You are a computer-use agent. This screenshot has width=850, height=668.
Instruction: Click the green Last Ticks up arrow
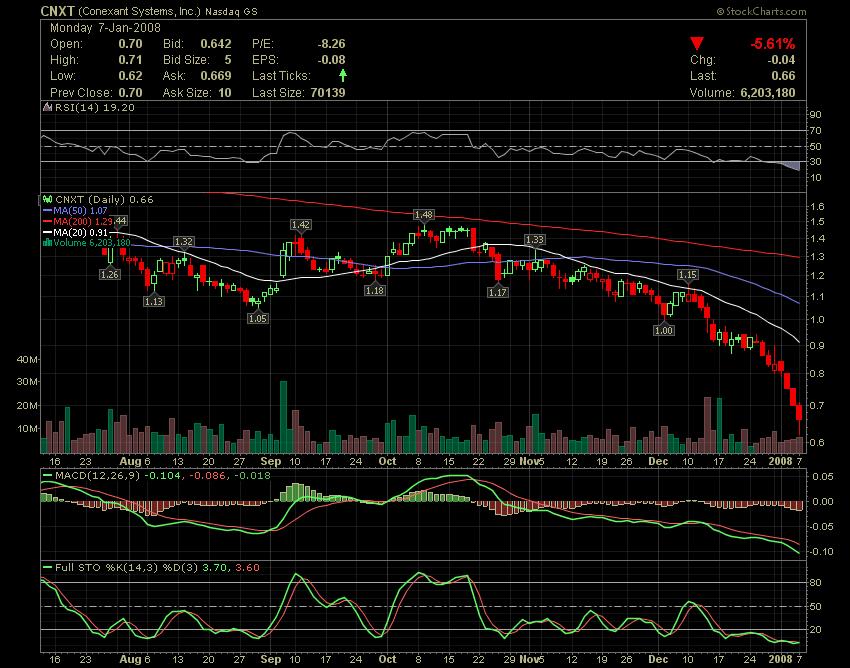coord(343,75)
